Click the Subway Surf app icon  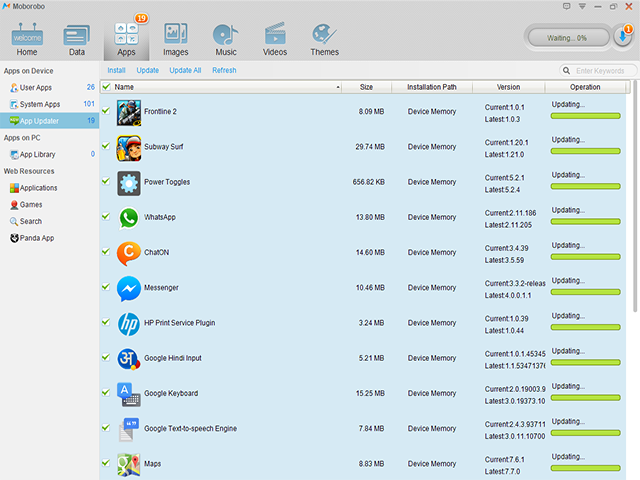(129, 147)
